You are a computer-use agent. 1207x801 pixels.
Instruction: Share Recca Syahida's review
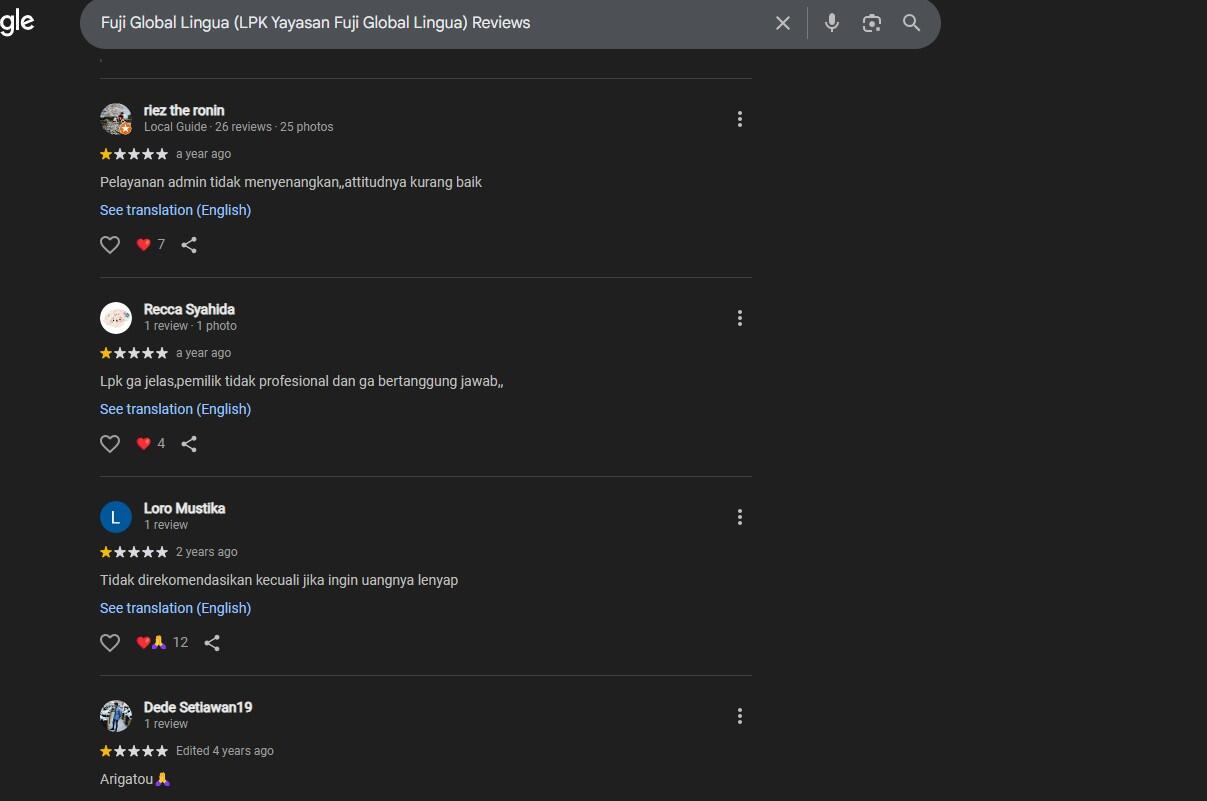[x=189, y=444]
